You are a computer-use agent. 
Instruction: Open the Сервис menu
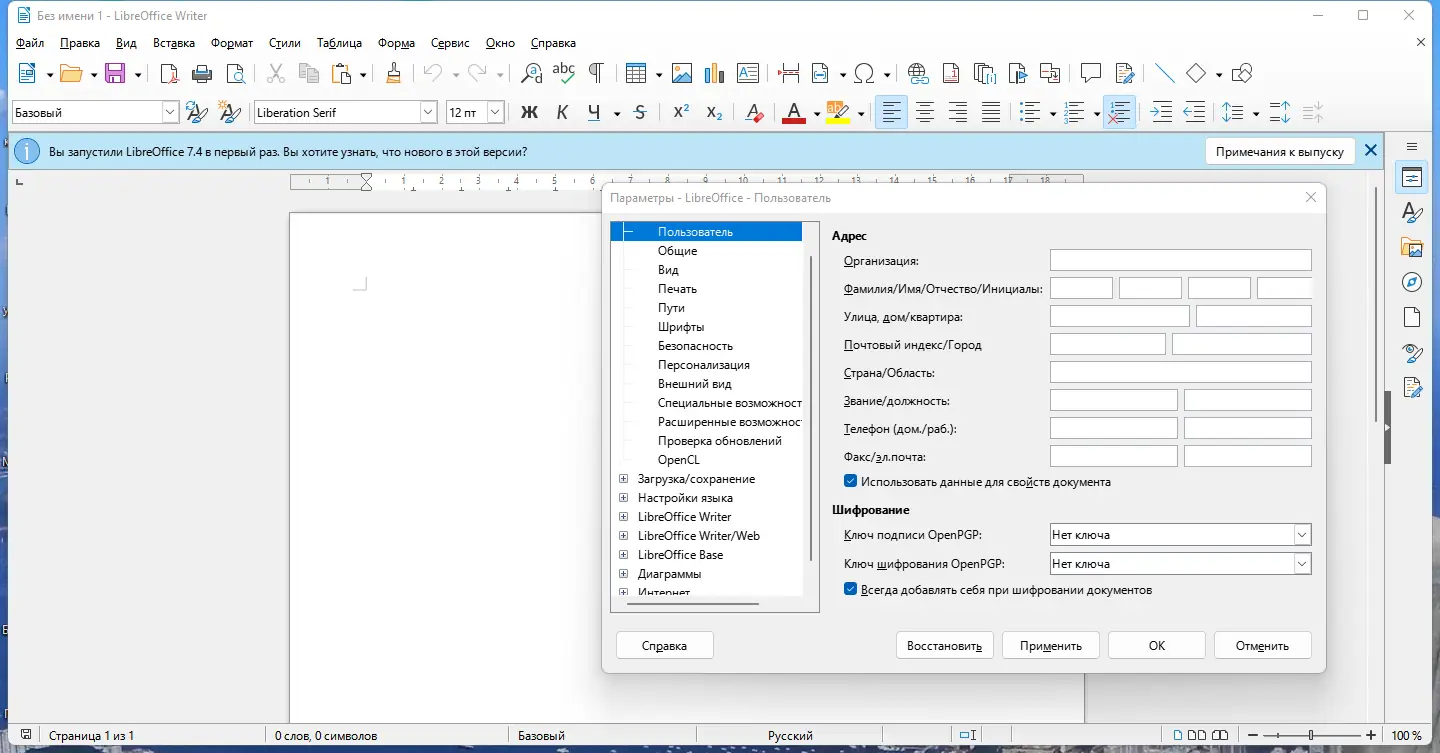(450, 43)
